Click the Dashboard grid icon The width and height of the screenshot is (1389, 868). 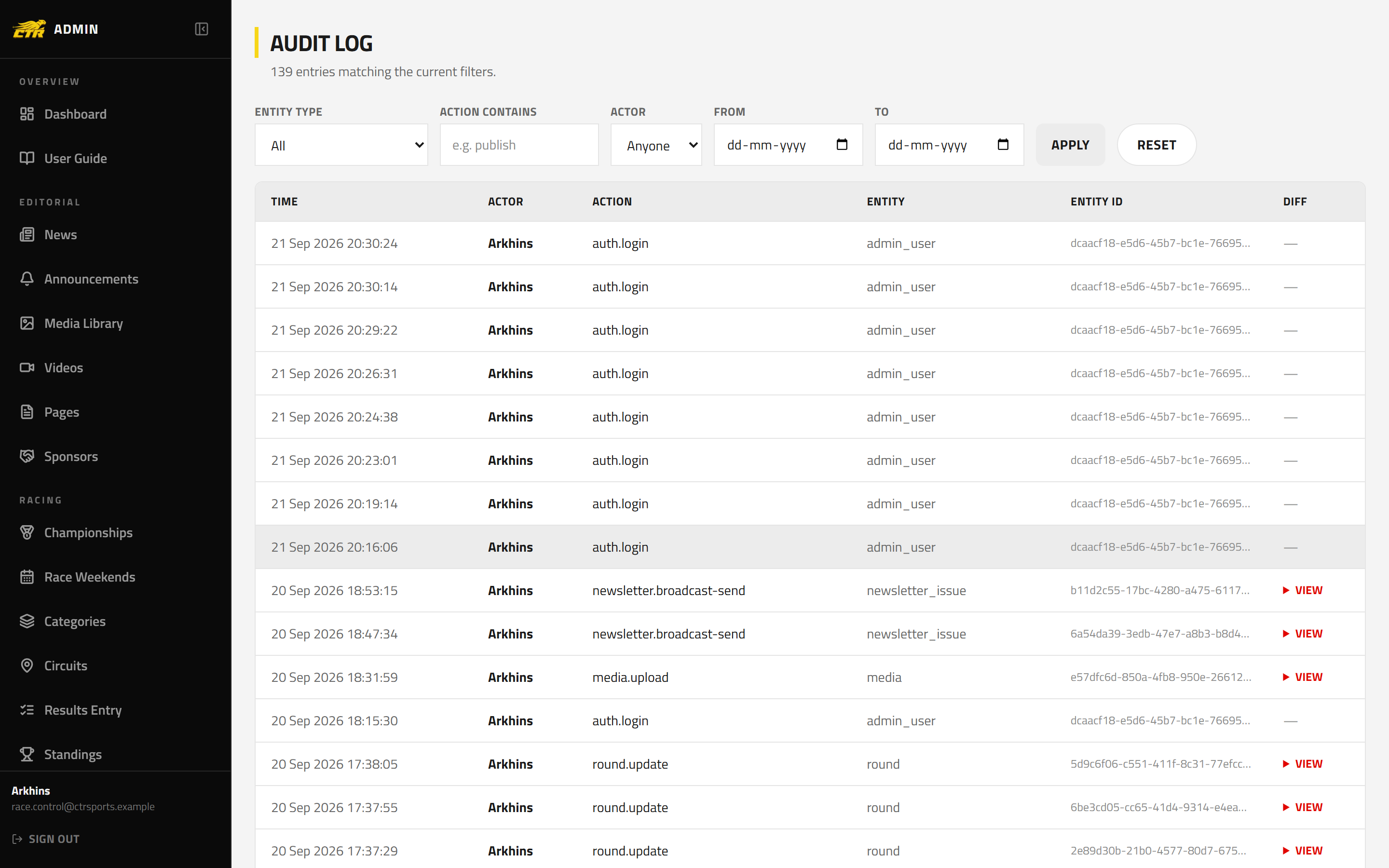click(x=27, y=114)
